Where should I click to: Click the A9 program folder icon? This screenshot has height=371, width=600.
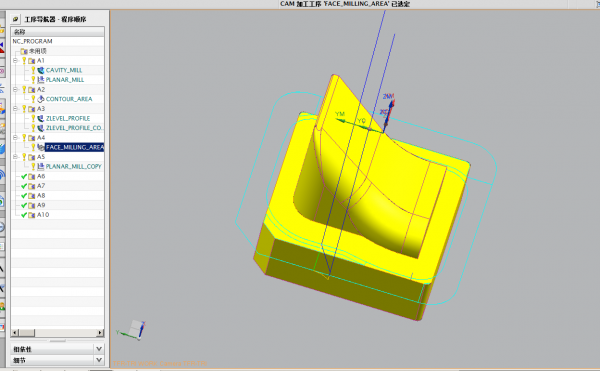pos(32,205)
